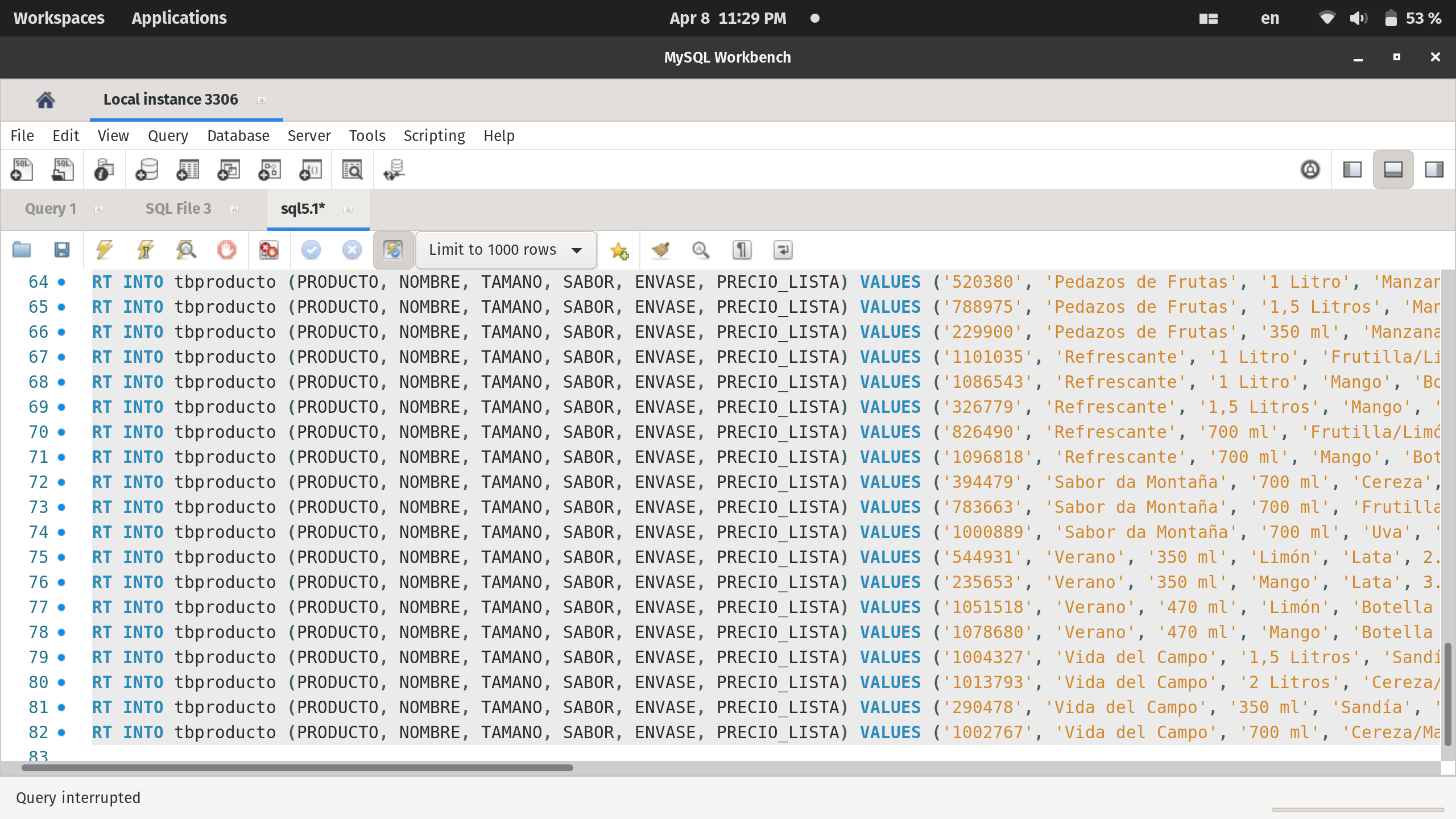Click the Rollback transaction button
The width and height of the screenshot is (1456, 819).
point(353,249)
